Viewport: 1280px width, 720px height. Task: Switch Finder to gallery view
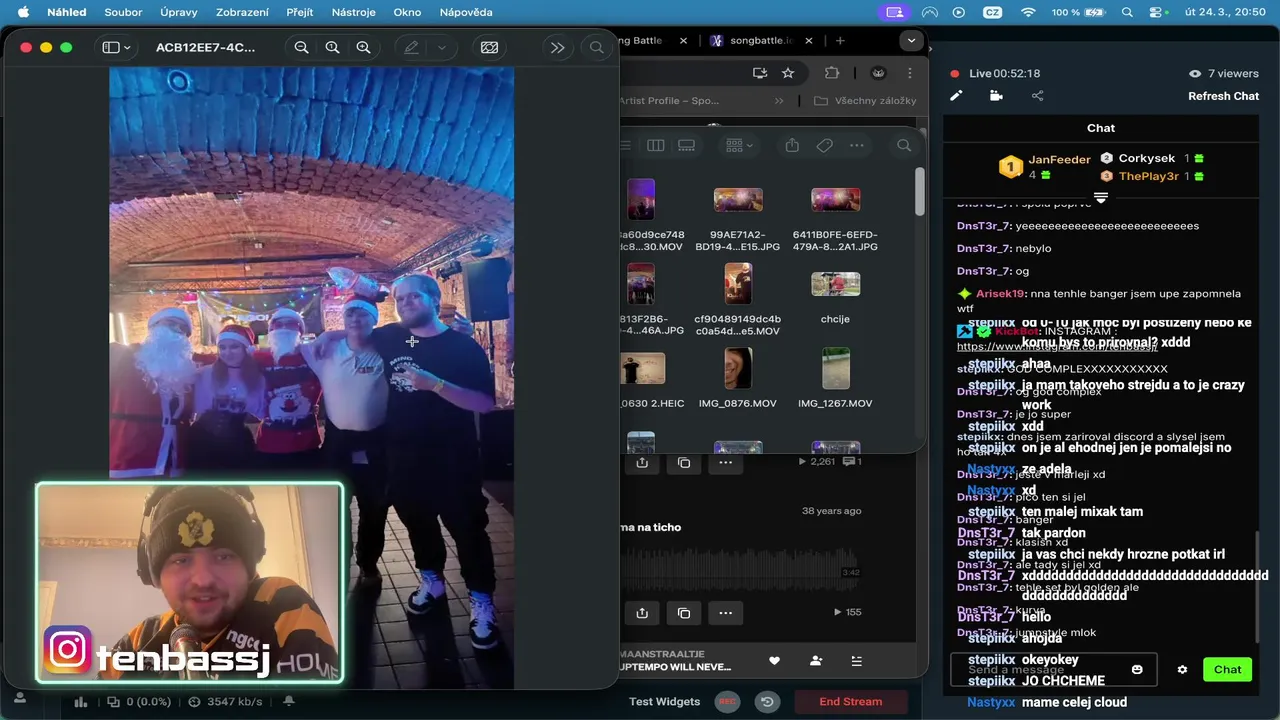point(687,145)
